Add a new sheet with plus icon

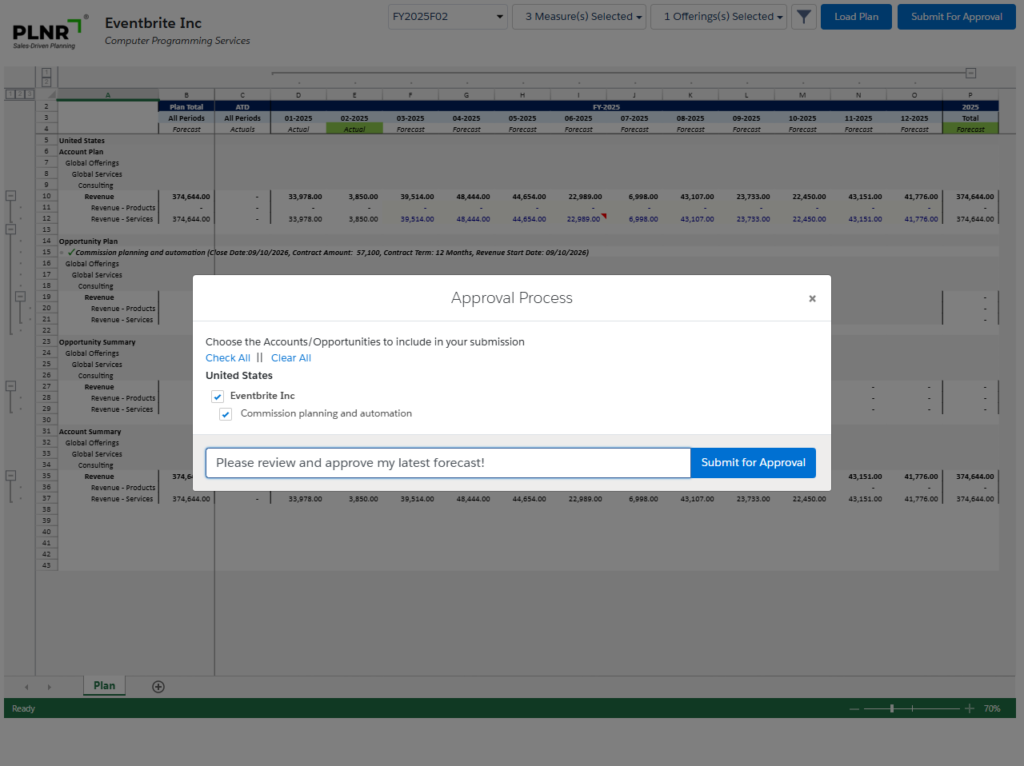[x=158, y=686]
